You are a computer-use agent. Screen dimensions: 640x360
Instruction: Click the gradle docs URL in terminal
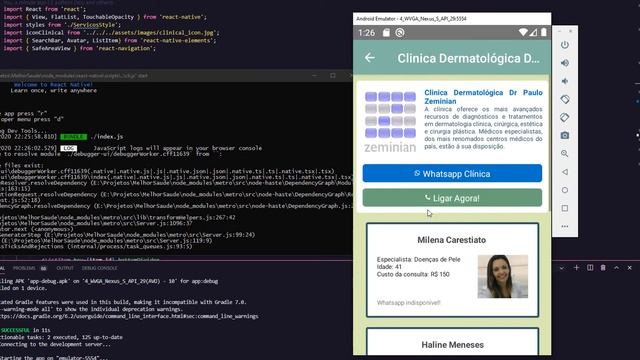(x=129, y=316)
